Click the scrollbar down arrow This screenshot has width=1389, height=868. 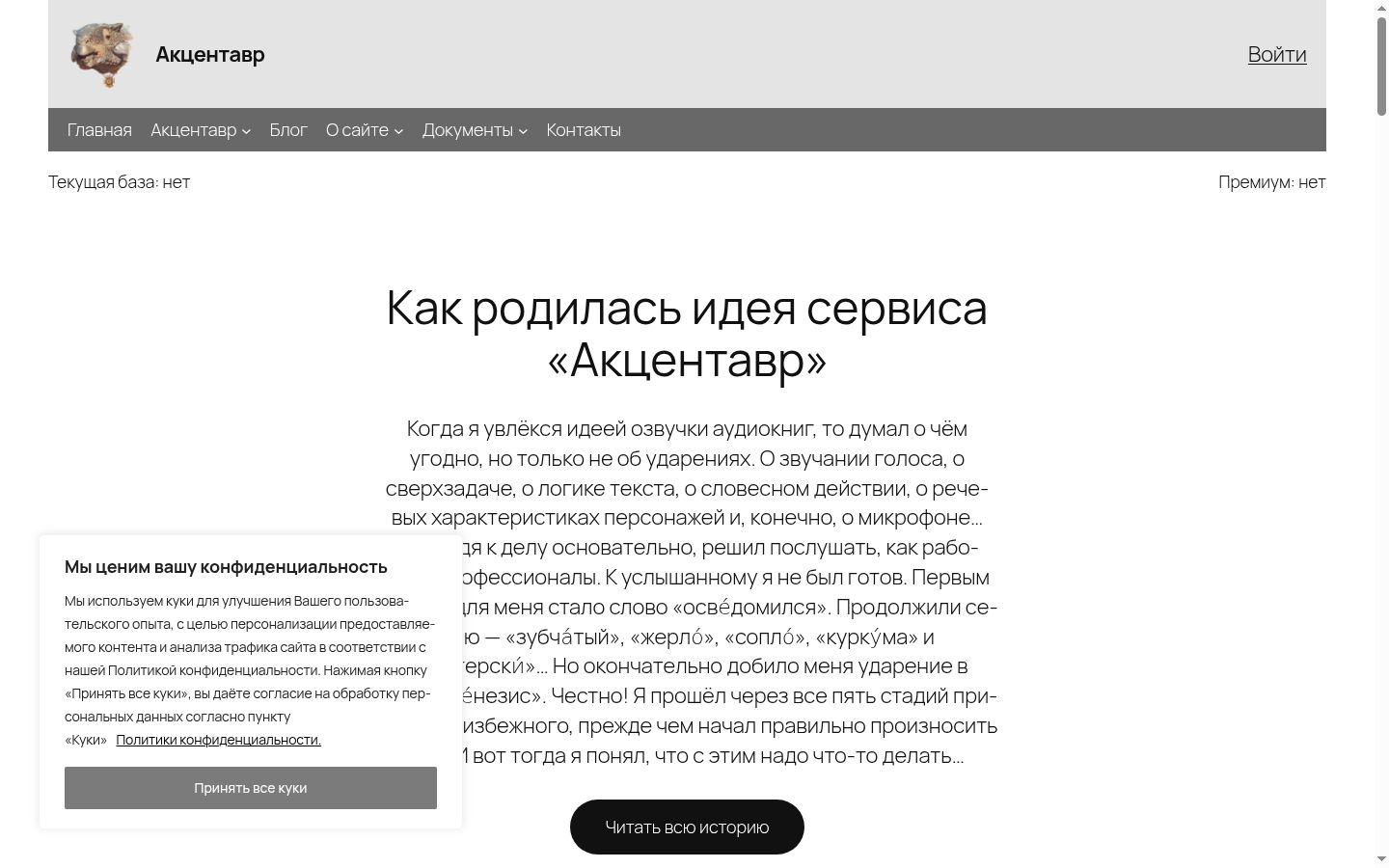1381,859
